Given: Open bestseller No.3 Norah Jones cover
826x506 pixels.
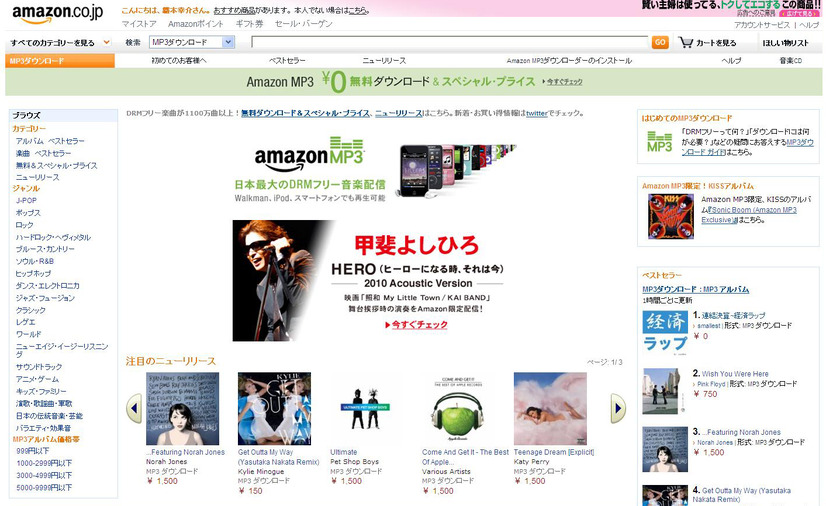Looking at the screenshot, I should [x=665, y=449].
